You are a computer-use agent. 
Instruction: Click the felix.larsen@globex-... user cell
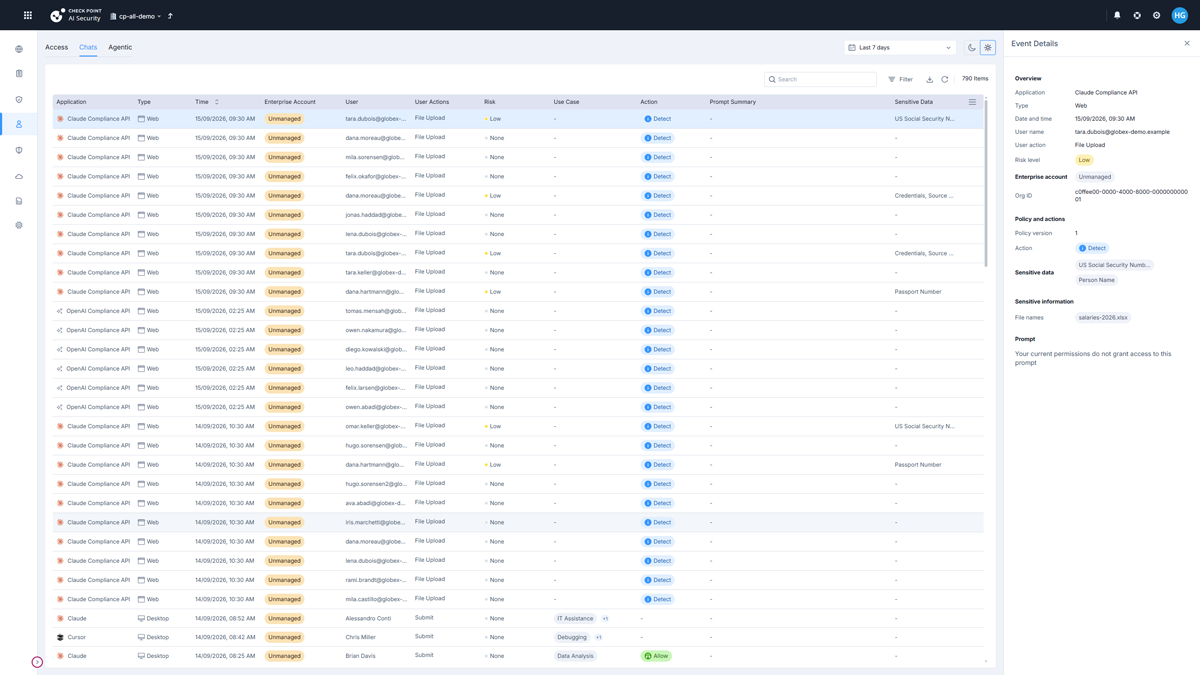pyautogui.click(x=375, y=388)
